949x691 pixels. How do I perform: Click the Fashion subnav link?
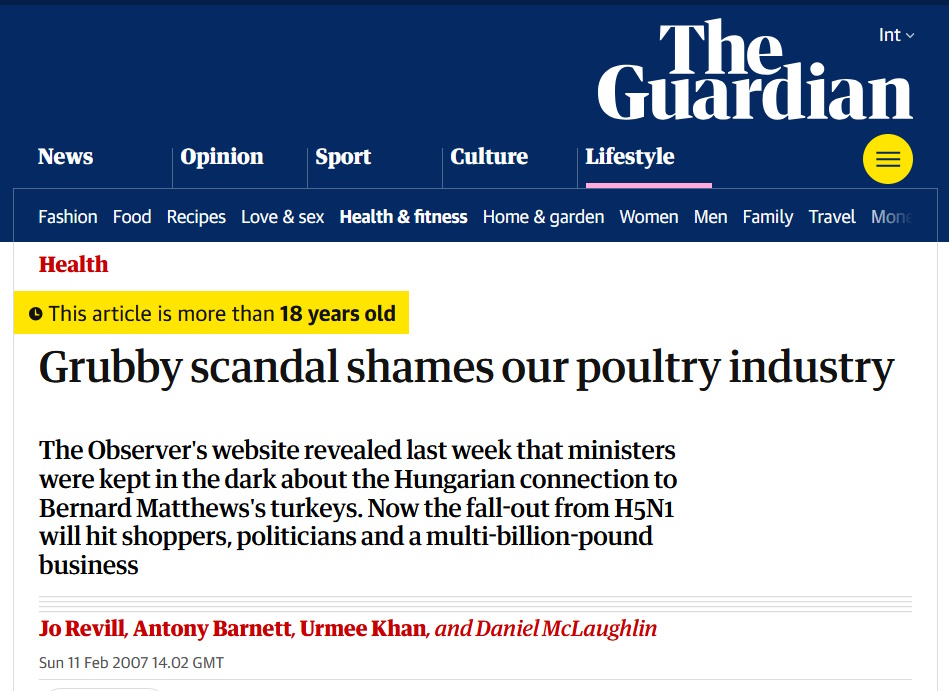point(68,217)
